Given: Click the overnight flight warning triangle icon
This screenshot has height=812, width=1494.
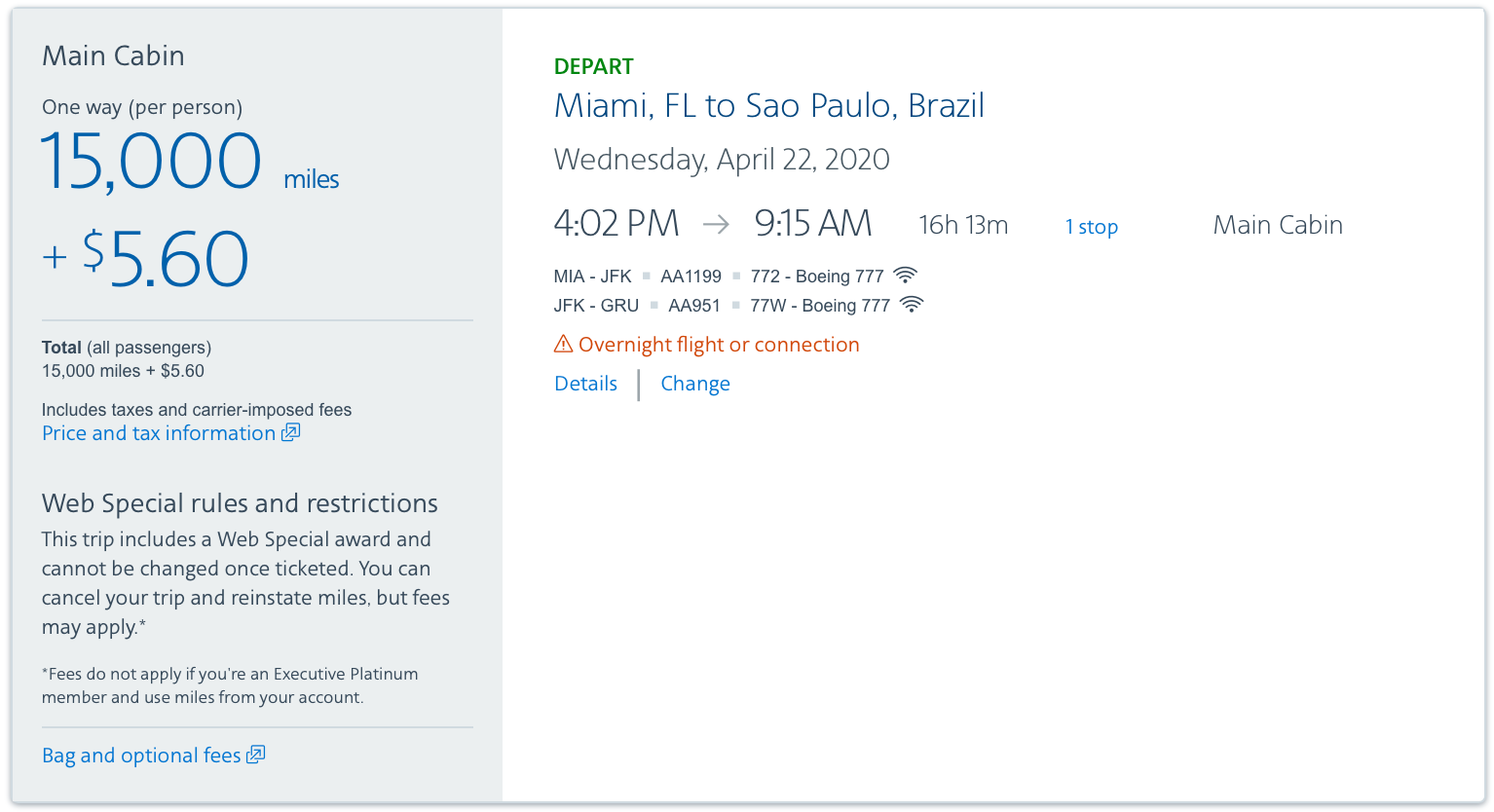Looking at the screenshot, I should pos(563,344).
